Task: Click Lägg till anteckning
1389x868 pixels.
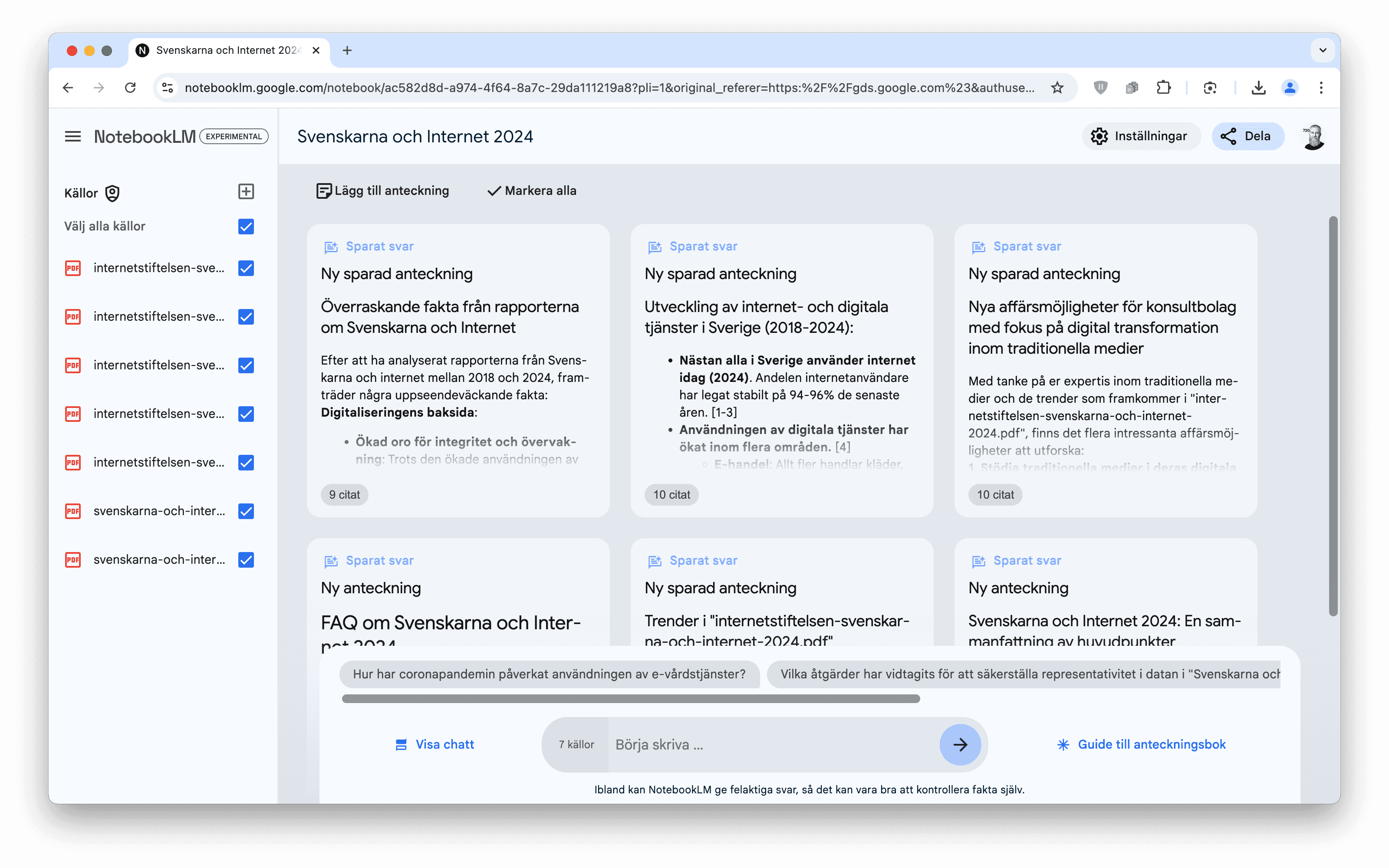Action: pyautogui.click(x=382, y=191)
